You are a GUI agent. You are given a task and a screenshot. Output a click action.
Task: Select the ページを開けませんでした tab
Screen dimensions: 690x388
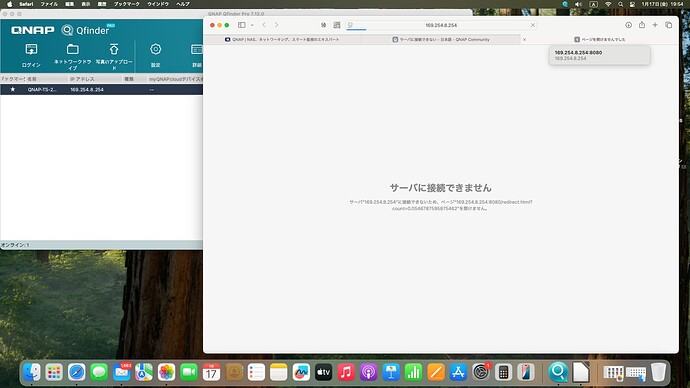pyautogui.click(x=599, y=39)
